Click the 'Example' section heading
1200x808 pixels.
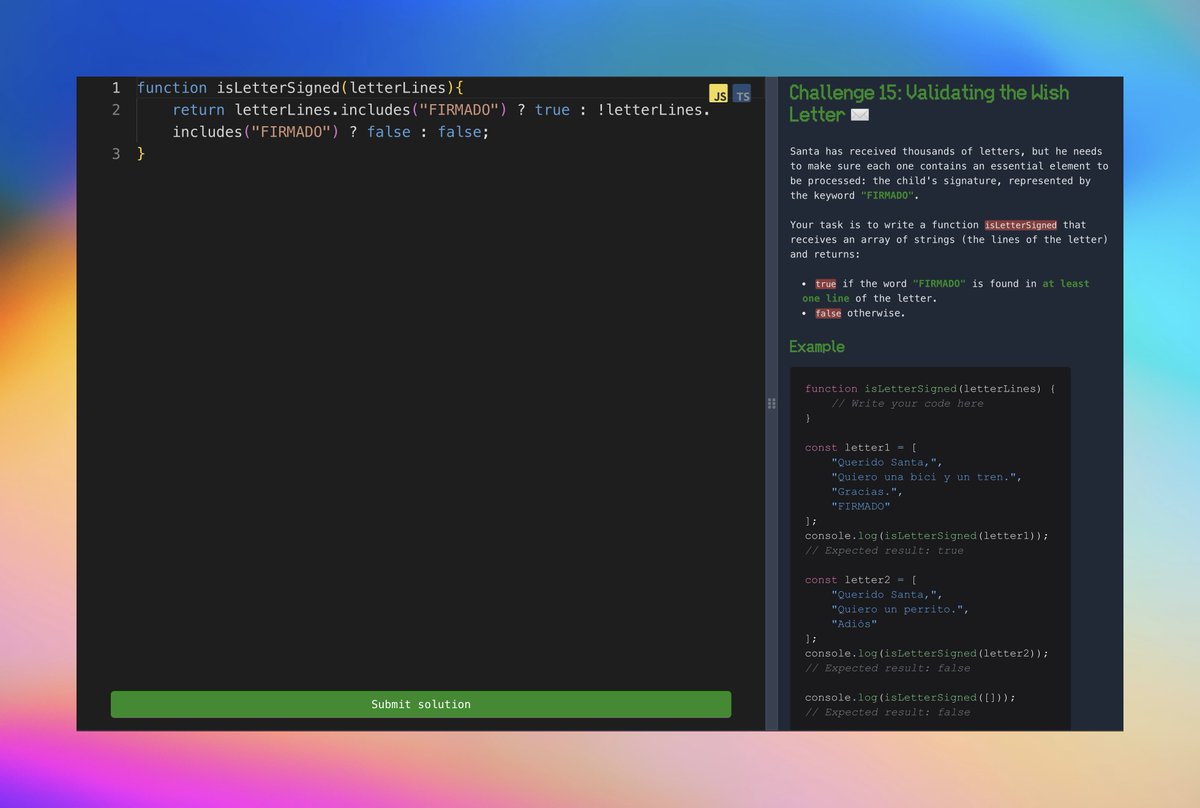[x=817, y=347]
